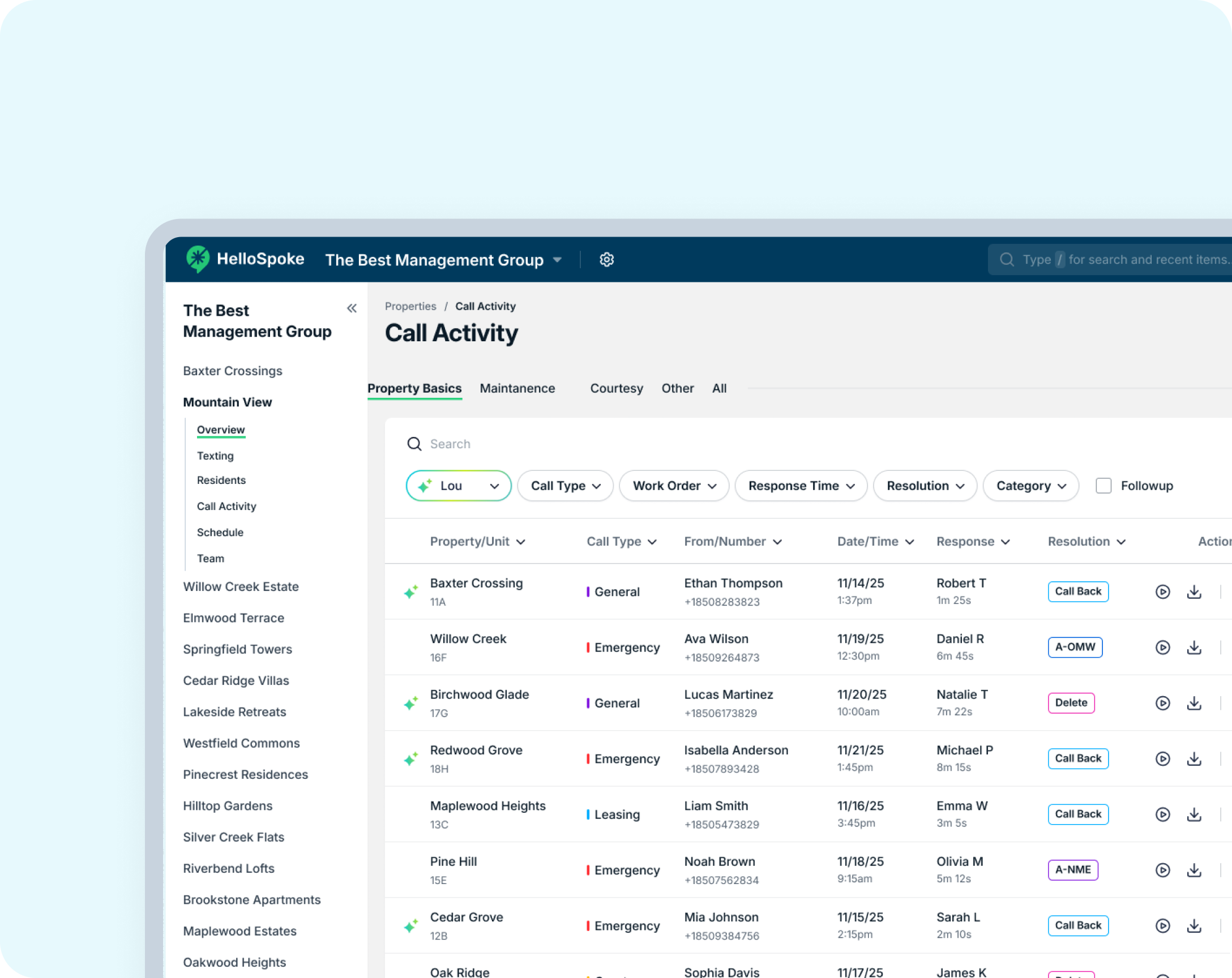Select the Courtesy tab
Image resolution: width=1232 pixels, height=978 pixels.
(616, 388)
